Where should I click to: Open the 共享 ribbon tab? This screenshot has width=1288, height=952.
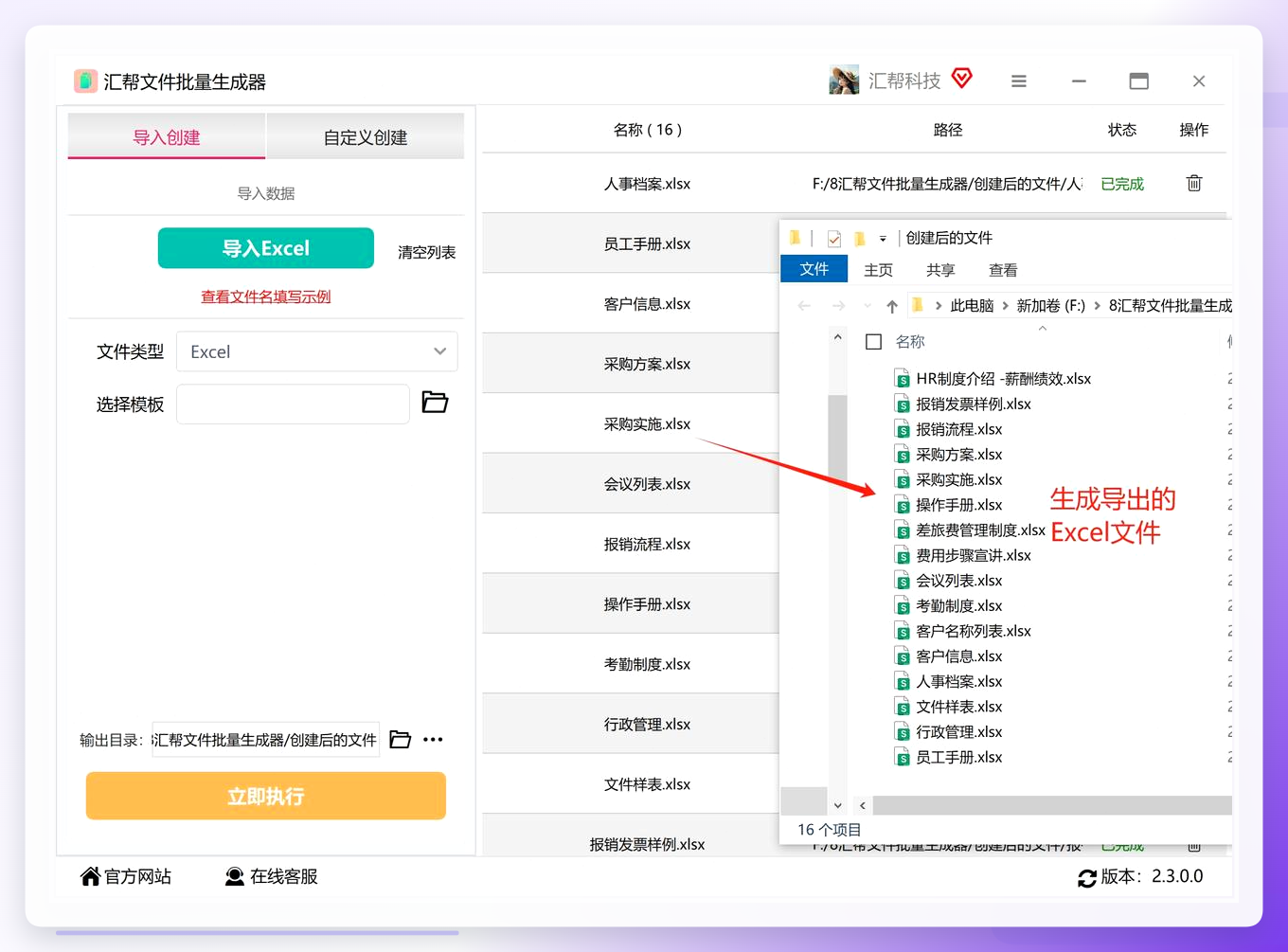click(x=940, y=270)
